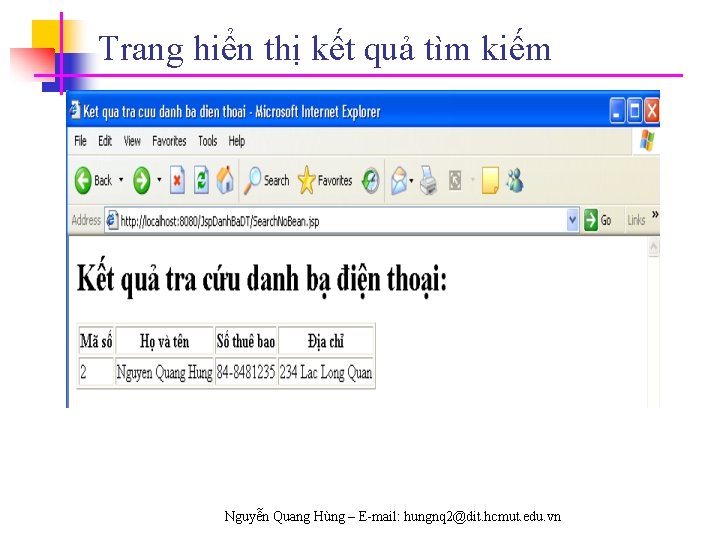The height and width of the screenshot is (540, 720).
Task: Click the cell containing '2'
Action: coord(96,371)
